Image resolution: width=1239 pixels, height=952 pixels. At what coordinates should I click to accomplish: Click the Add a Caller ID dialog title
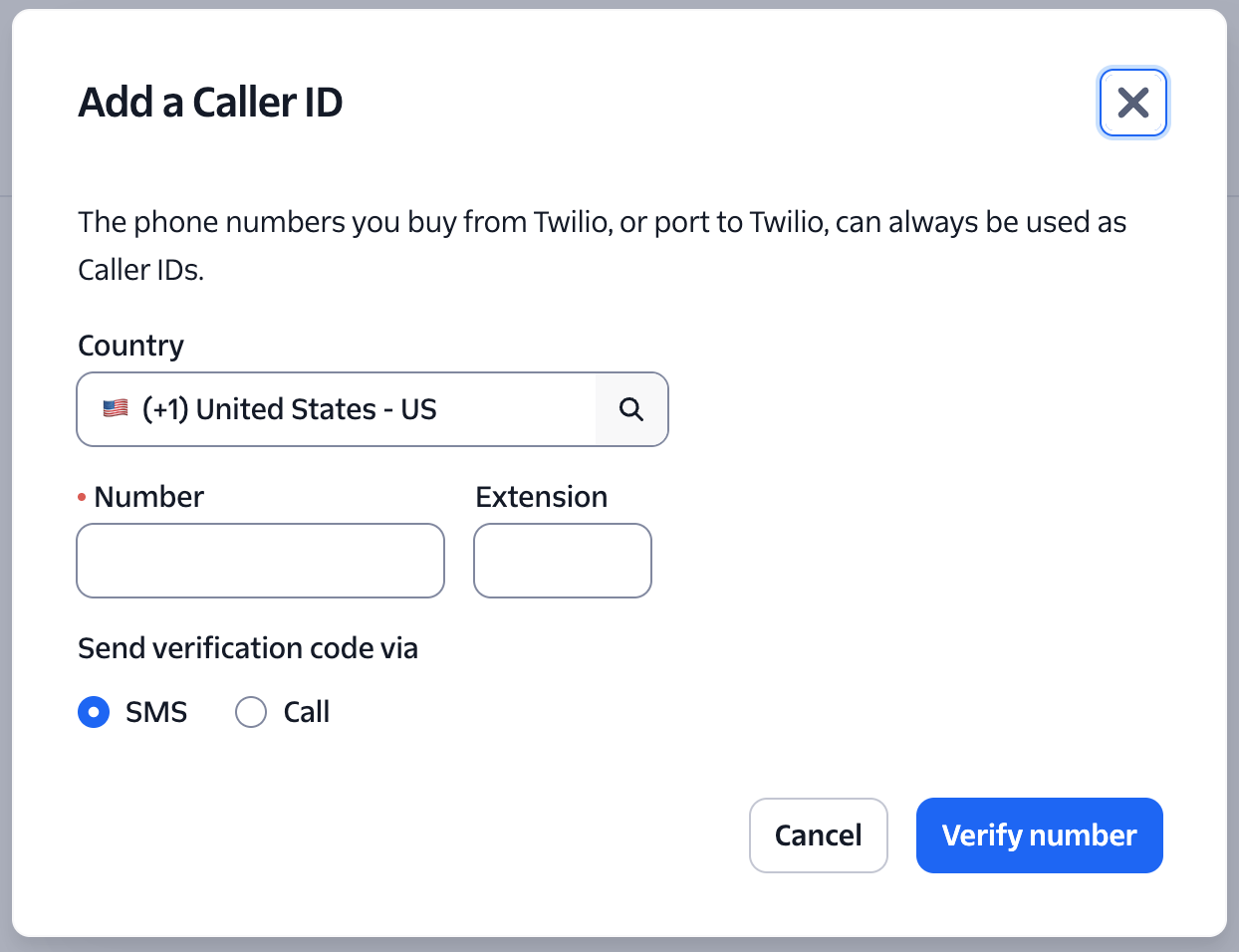tap(209, 102)
